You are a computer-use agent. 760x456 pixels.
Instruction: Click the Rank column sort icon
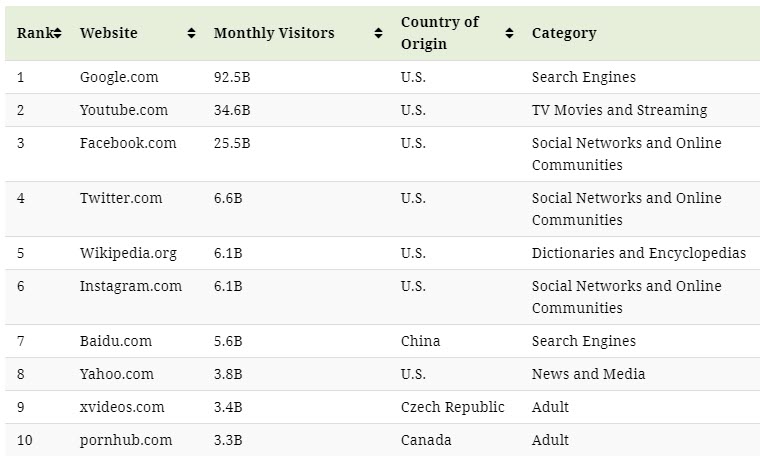58,33
